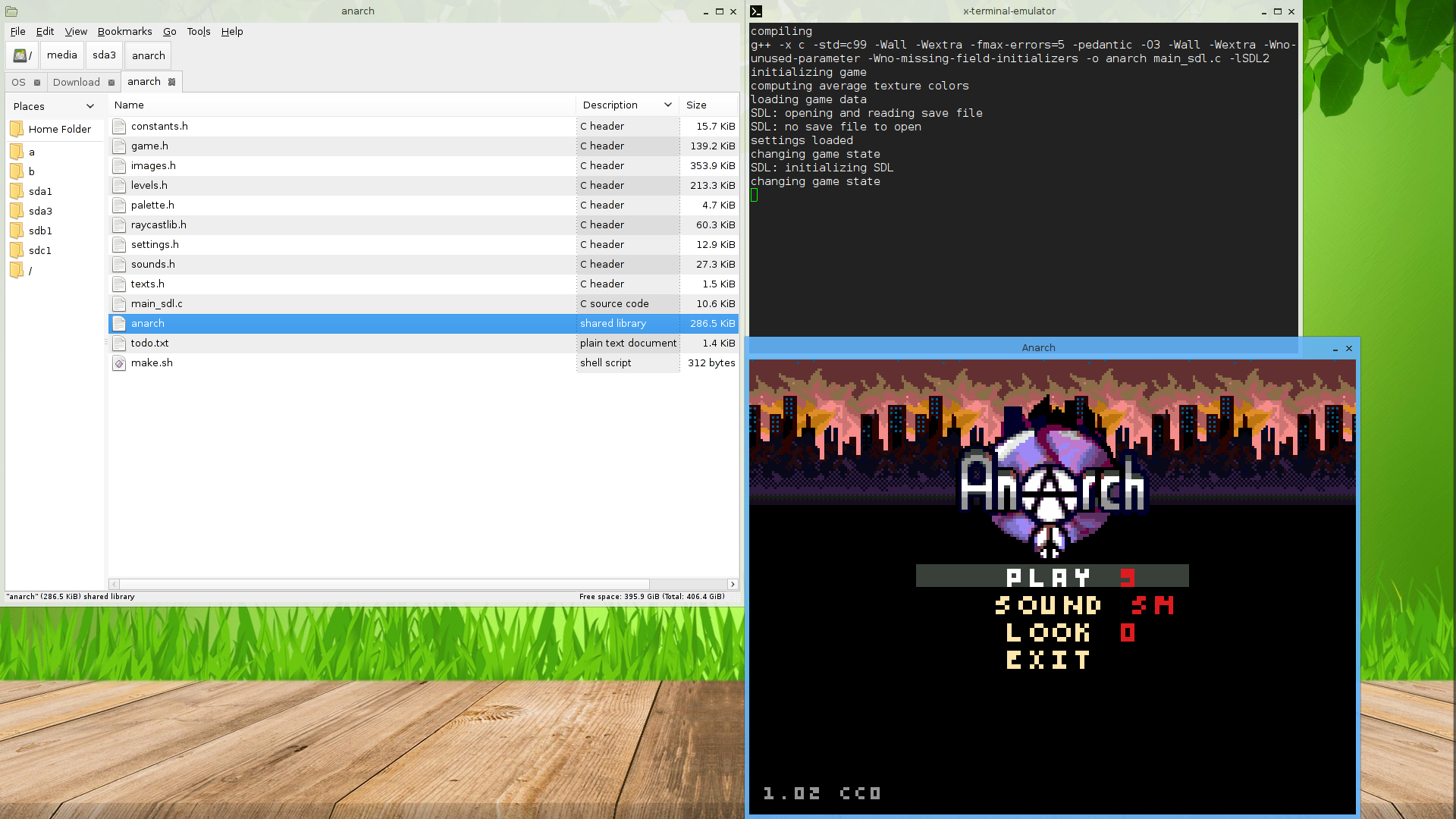1456x819 pixels.
Task: Click the terminal emulator title bar icon
Action: (756, 11)
